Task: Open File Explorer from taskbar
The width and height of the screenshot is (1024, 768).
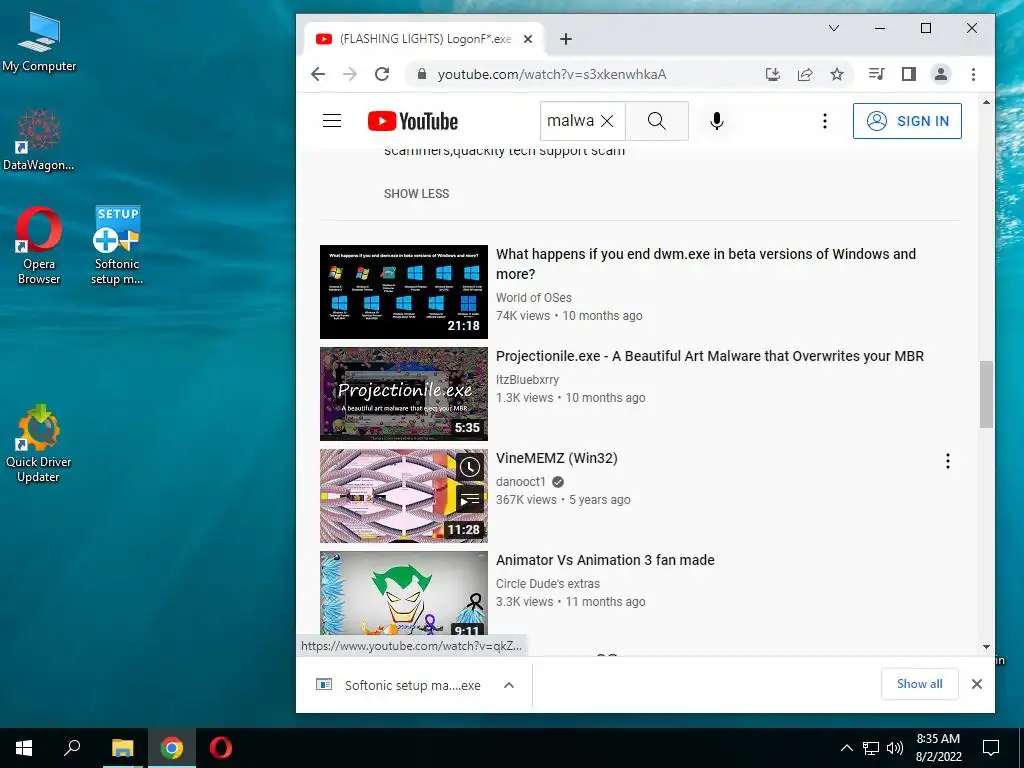Action: point(122,748)
